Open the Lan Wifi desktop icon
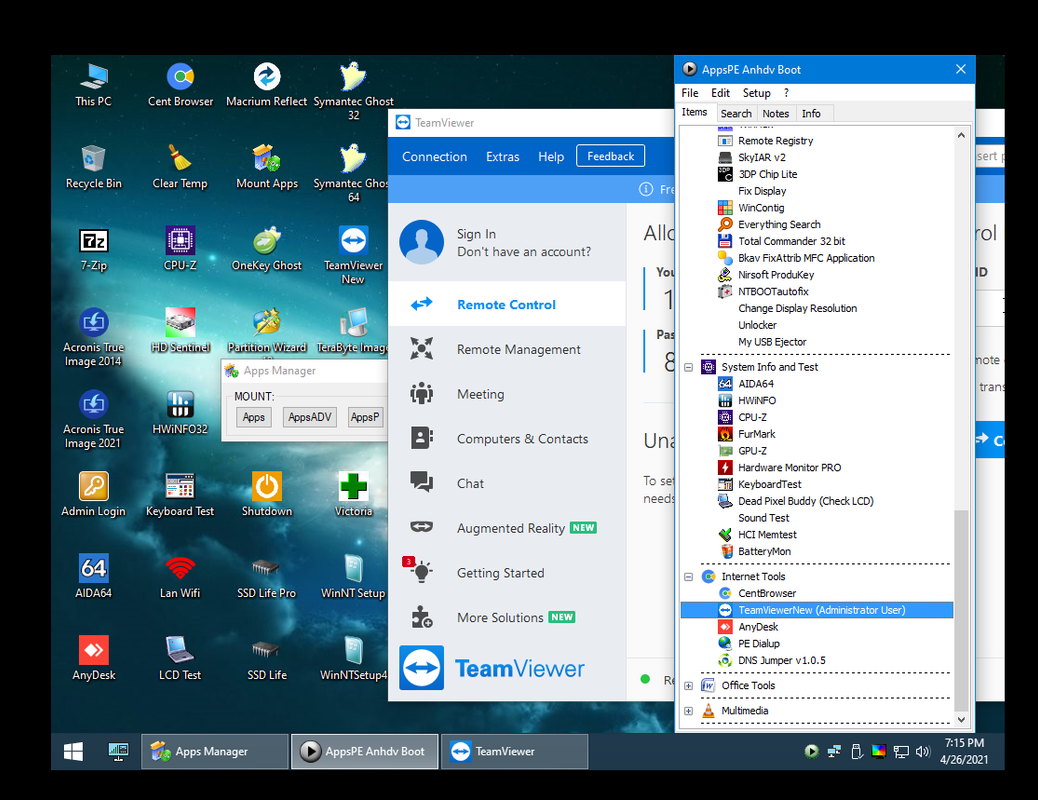Screen dimensions: 1038x800 (x=180, y=576)
